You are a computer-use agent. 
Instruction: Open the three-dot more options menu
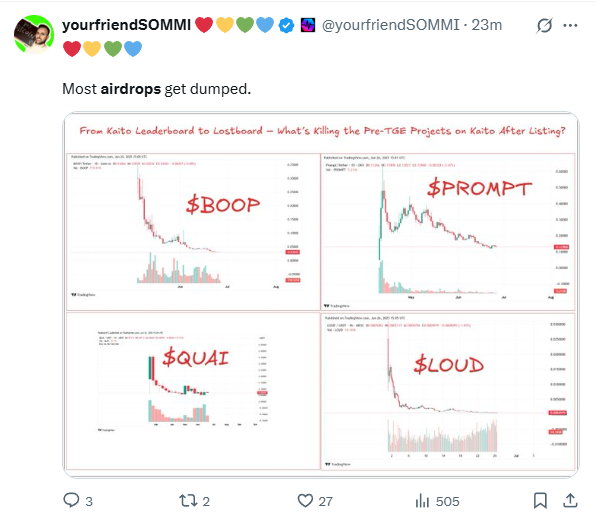(x=570, y=25)
